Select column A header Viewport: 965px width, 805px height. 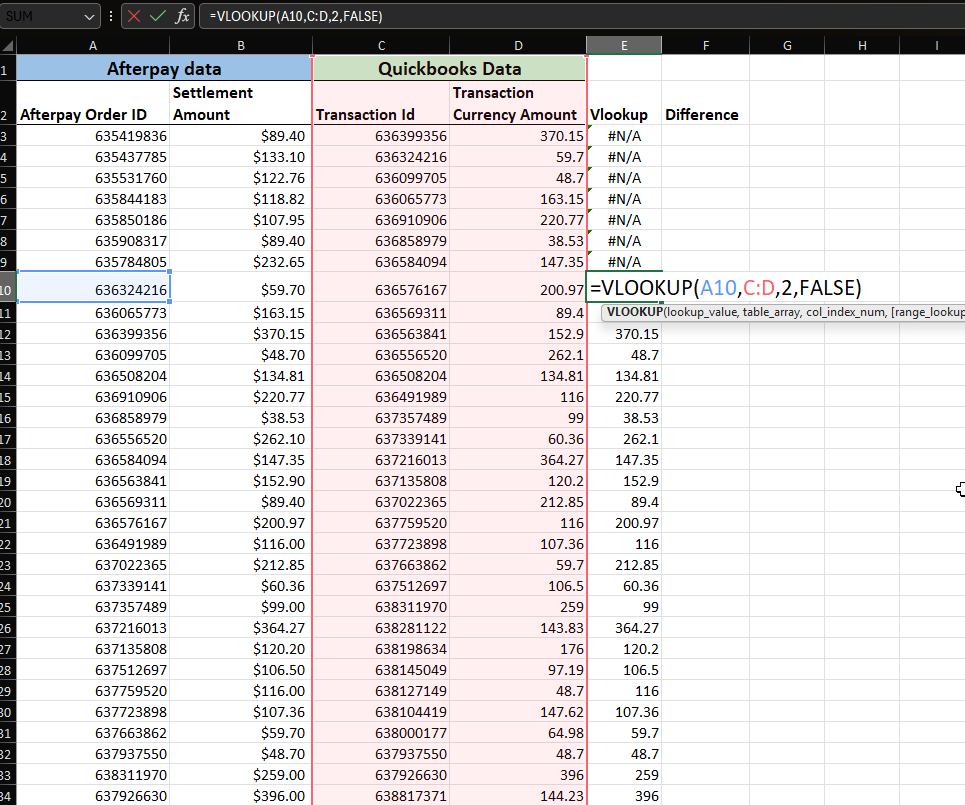coord(93,46)
